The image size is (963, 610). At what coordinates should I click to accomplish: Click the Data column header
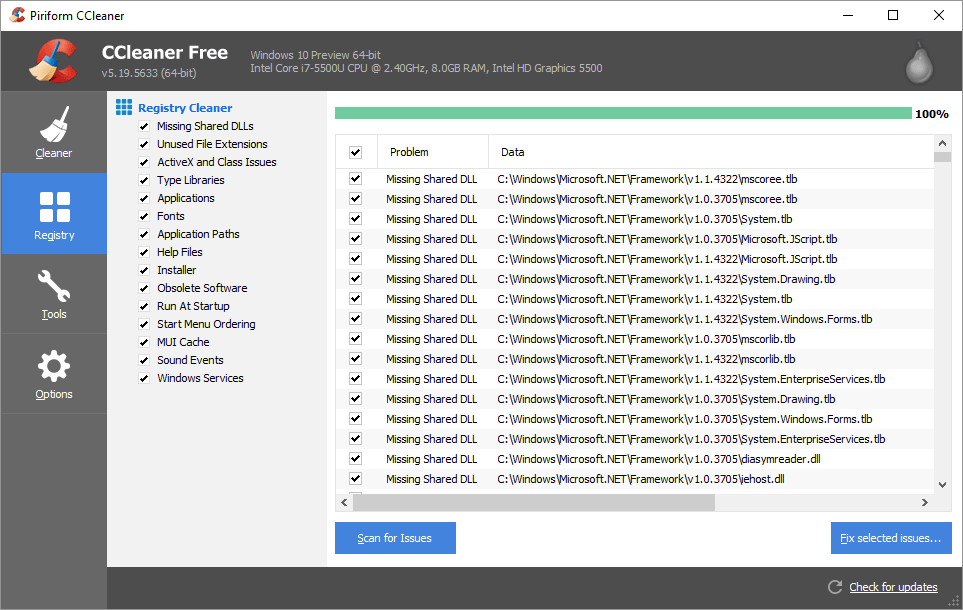512,151
